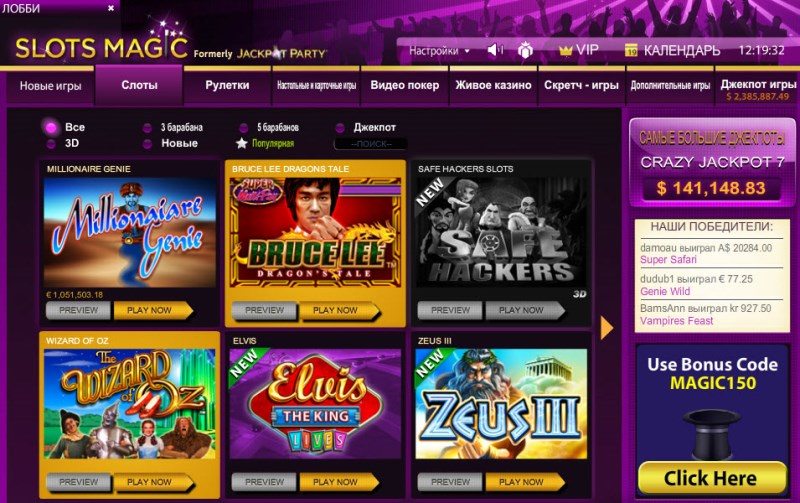800x503 pixels.
Task: Expand the Настройки dropdown
Action: pos(439,51)
